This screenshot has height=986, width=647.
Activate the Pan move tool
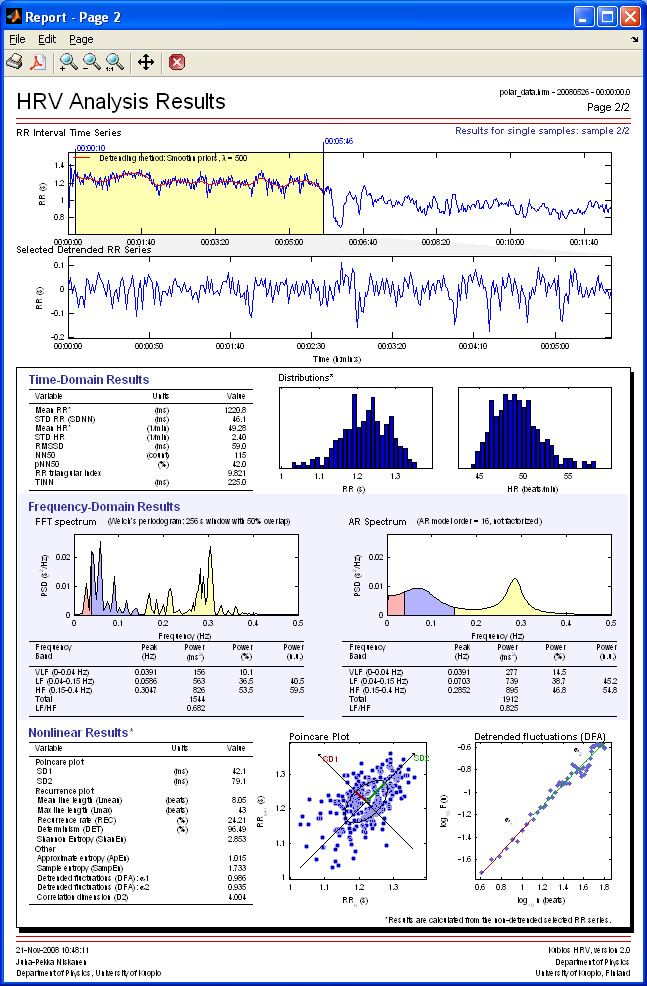(x=145, y=63)
